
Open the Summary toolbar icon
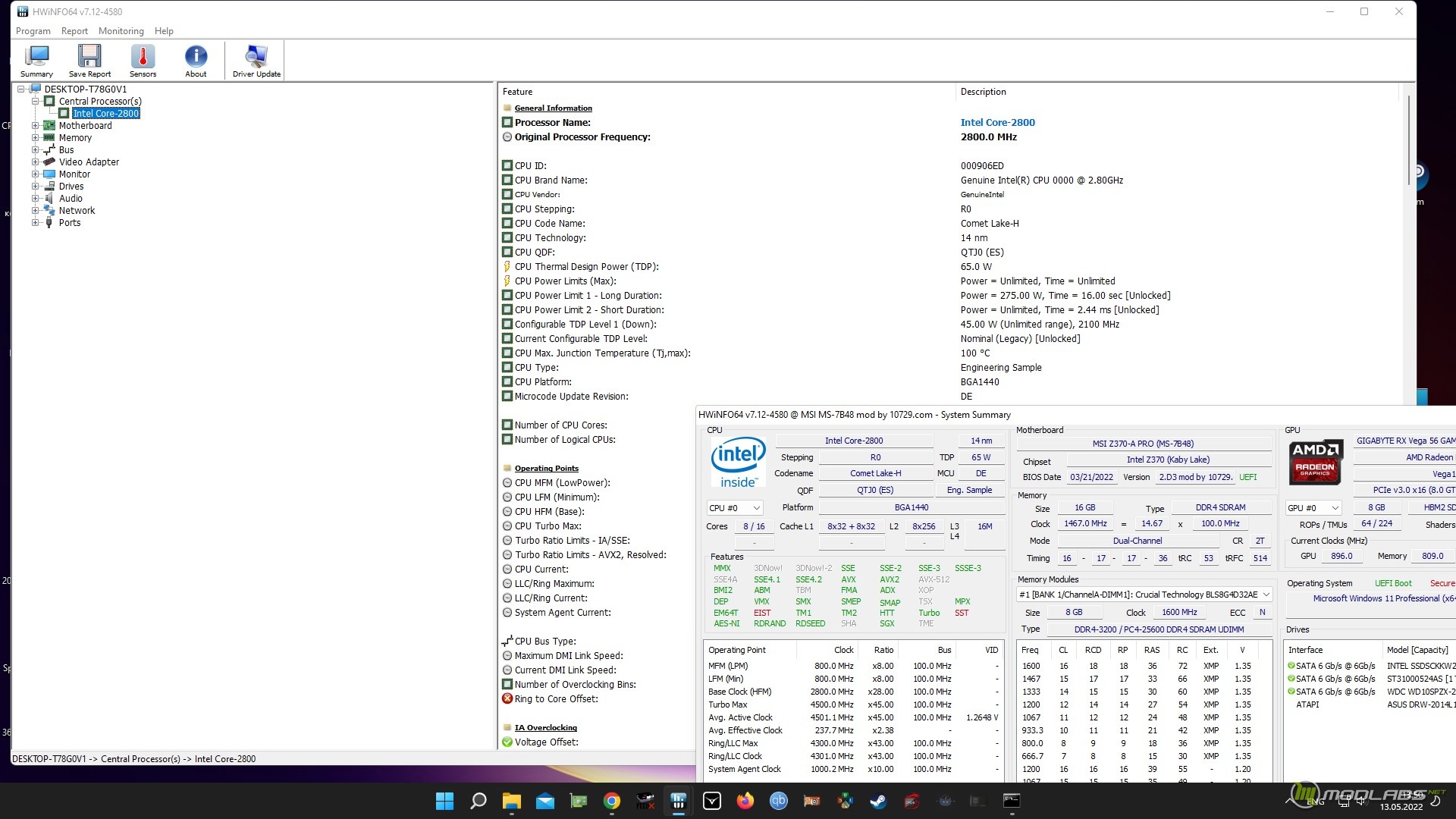[x=36, y=61]
